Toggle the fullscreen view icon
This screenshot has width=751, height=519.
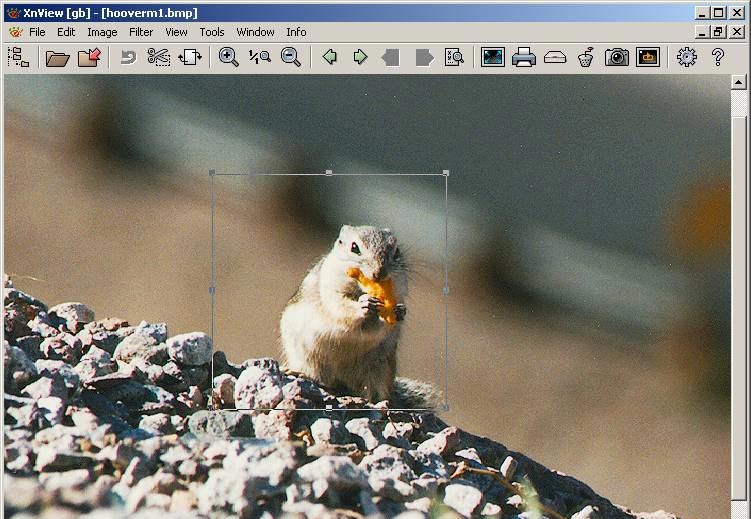point(492,57)
